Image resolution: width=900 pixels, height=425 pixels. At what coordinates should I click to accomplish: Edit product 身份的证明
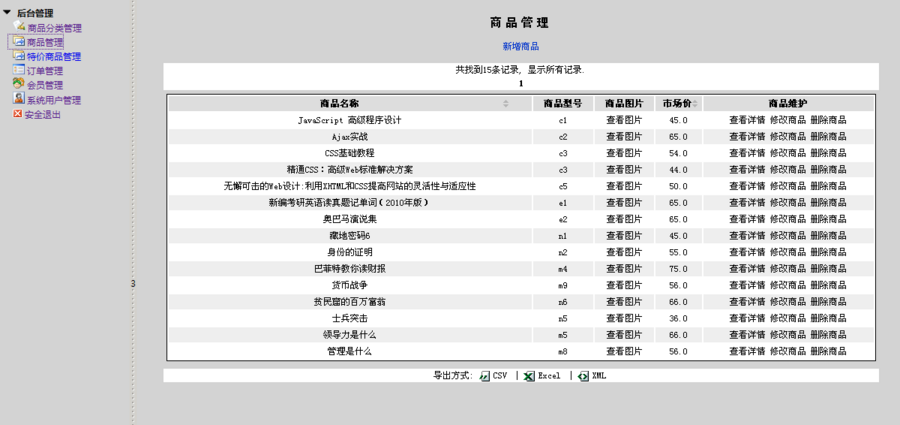pos(788,253)
